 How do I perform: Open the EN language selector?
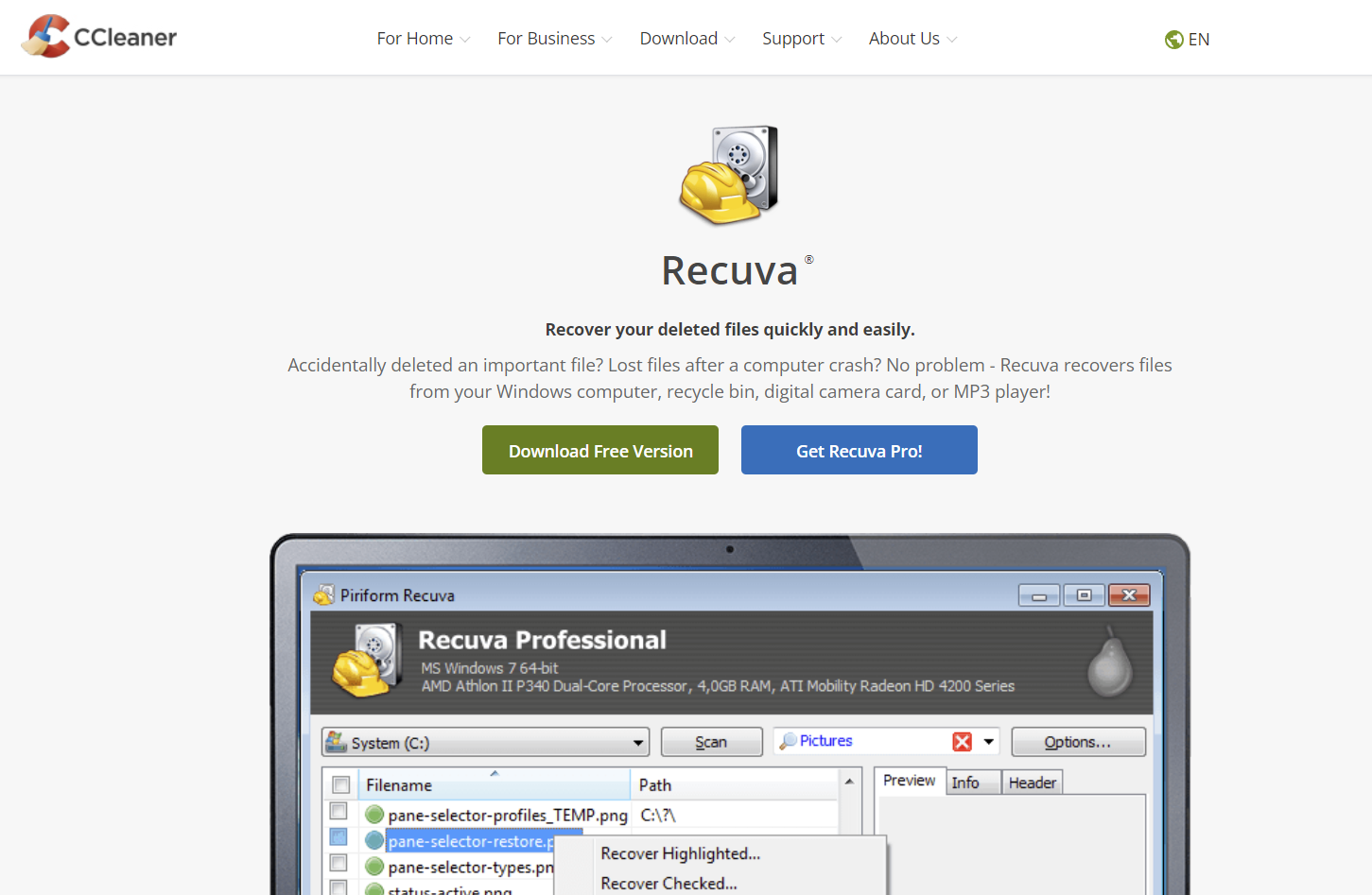[x=1188, y=40]
